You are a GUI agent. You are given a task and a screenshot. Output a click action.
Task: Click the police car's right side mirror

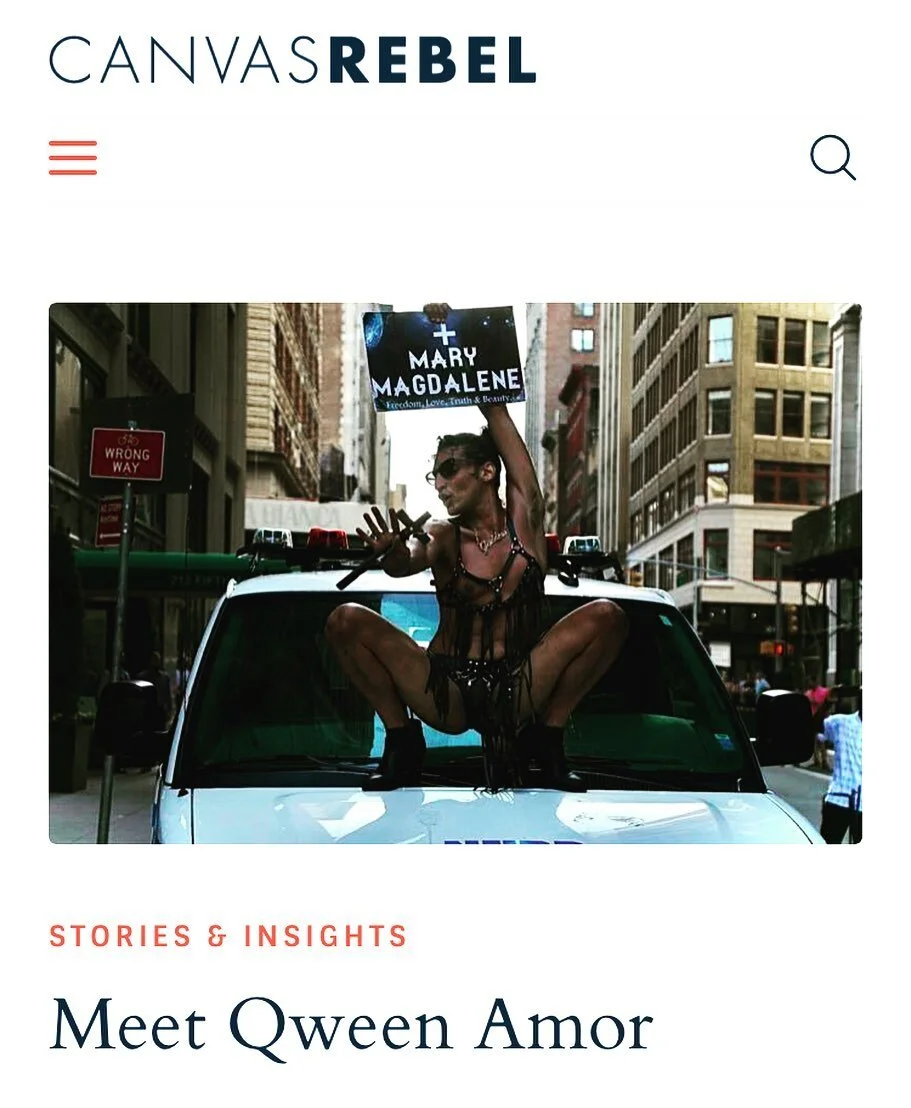tap(784, 727)
